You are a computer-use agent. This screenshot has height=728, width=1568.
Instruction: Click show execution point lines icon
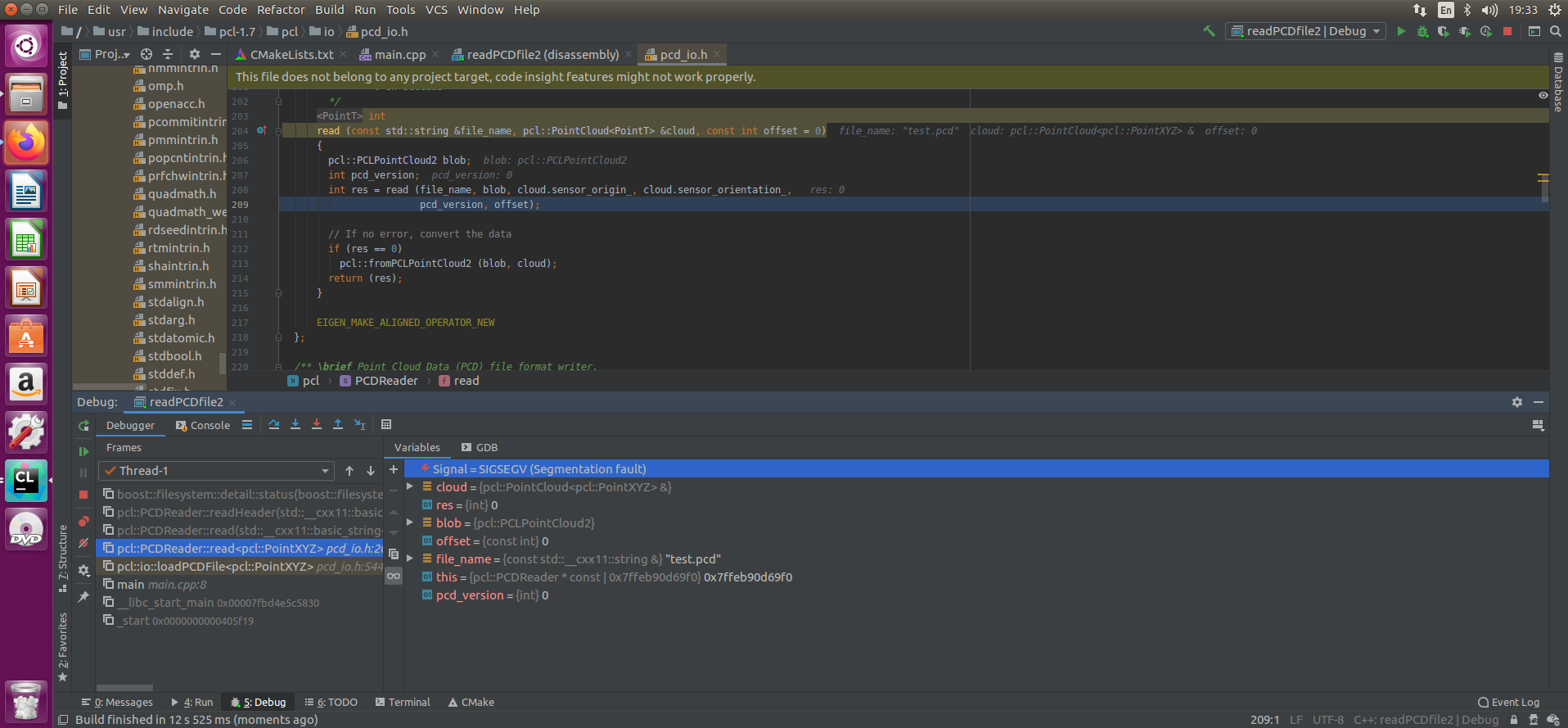tap(247, 424)
